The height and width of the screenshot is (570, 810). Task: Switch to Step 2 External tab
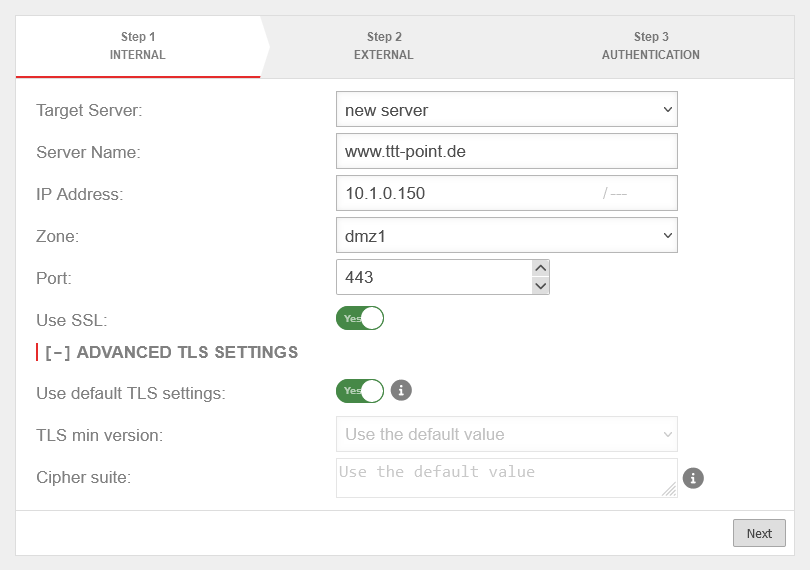[383, 46]
